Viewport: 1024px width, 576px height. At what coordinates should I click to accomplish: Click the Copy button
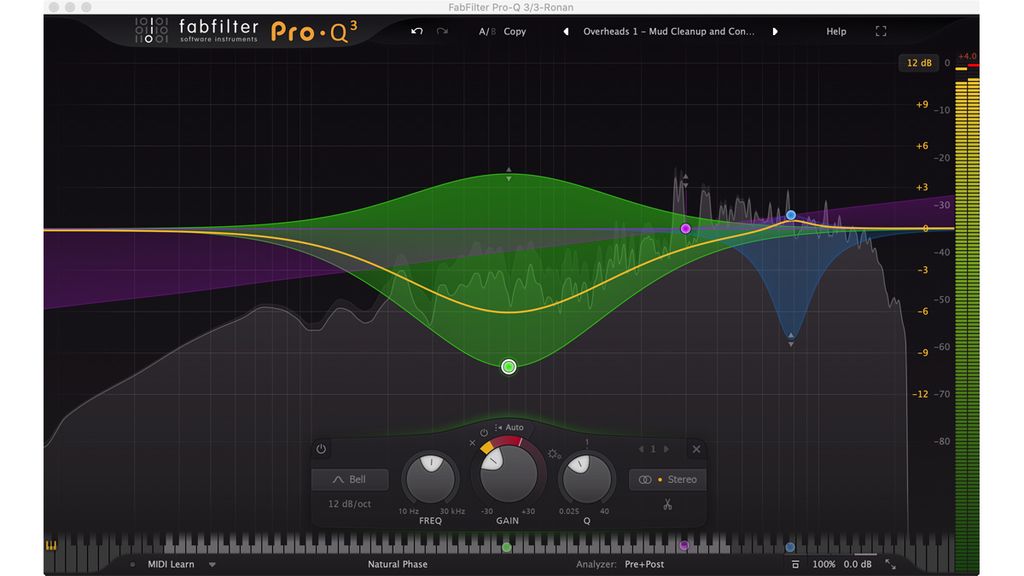pyautogui.click(x=513, y=31)
